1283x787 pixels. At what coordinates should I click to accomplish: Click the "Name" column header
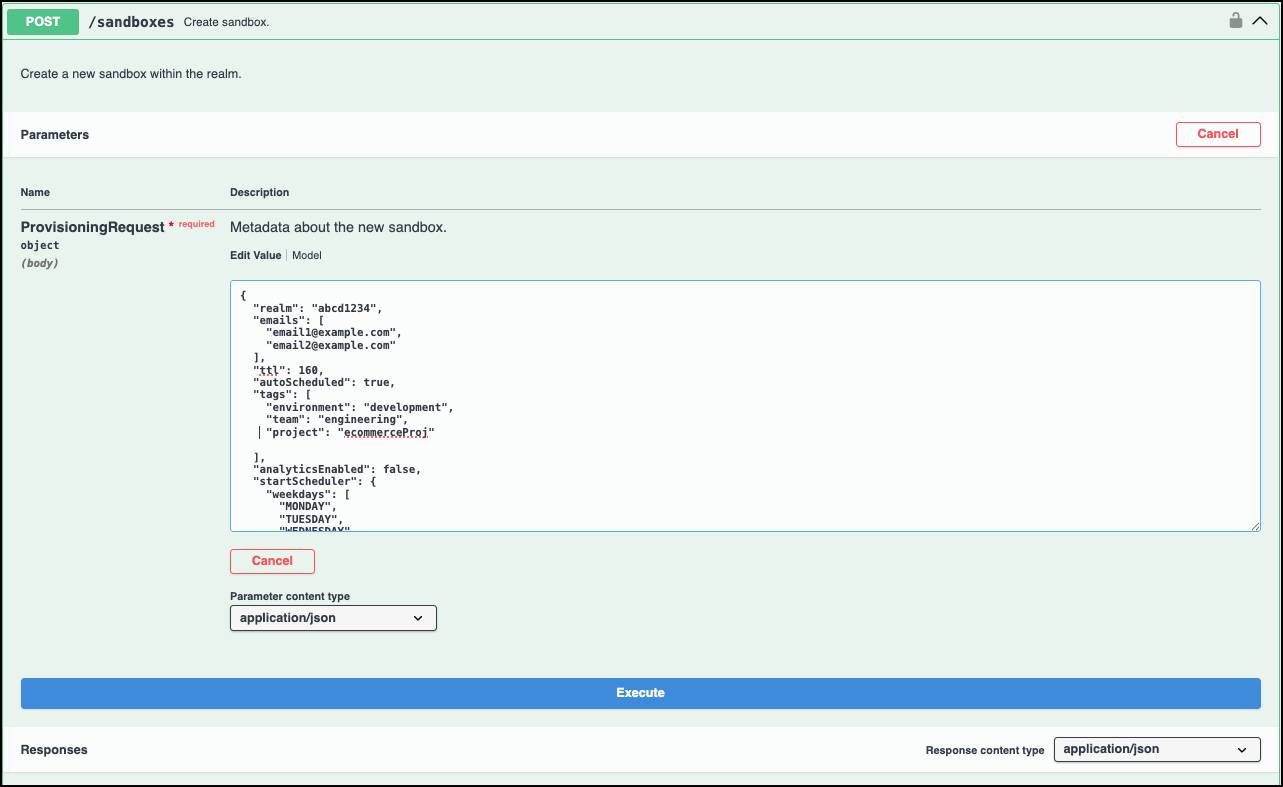(x=35, y=192)
